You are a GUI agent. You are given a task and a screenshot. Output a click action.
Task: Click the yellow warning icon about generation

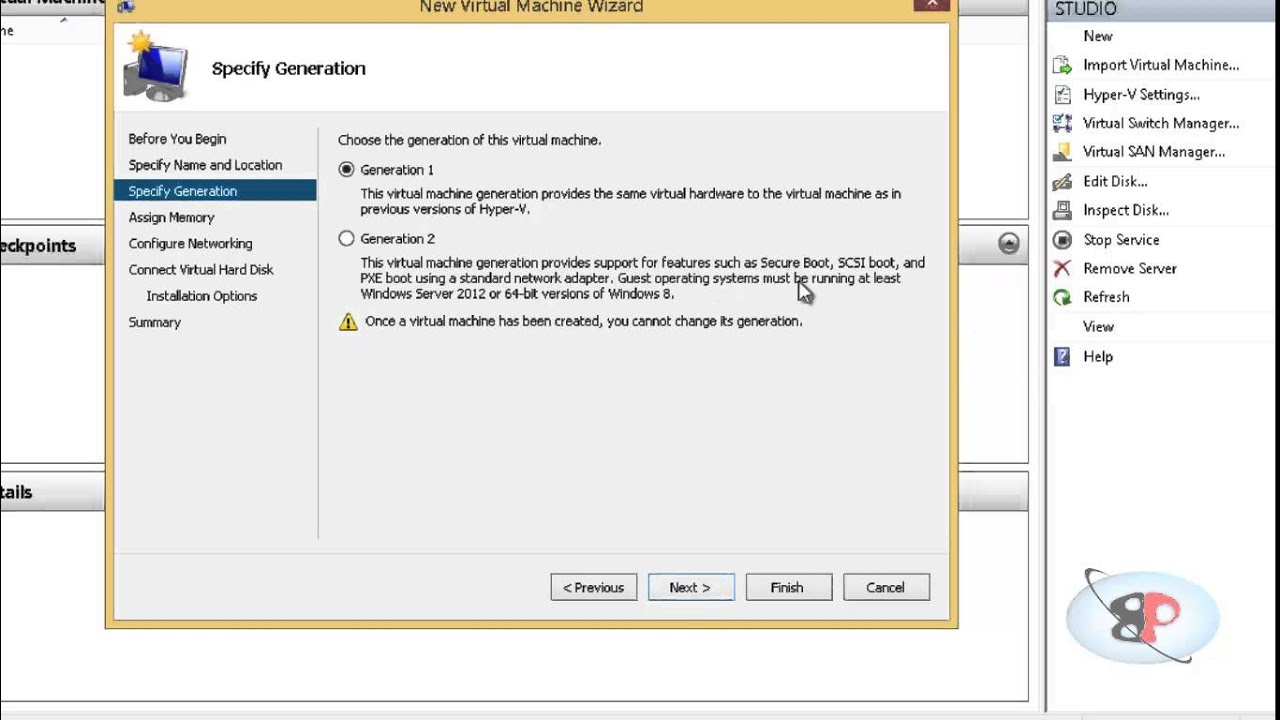[347, 322]
